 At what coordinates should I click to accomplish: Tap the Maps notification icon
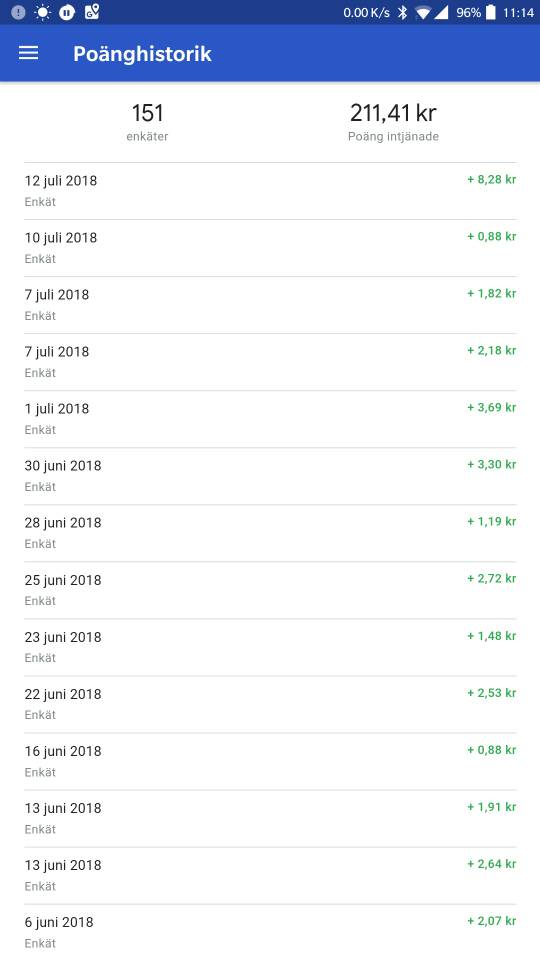[x=92, y=12]
